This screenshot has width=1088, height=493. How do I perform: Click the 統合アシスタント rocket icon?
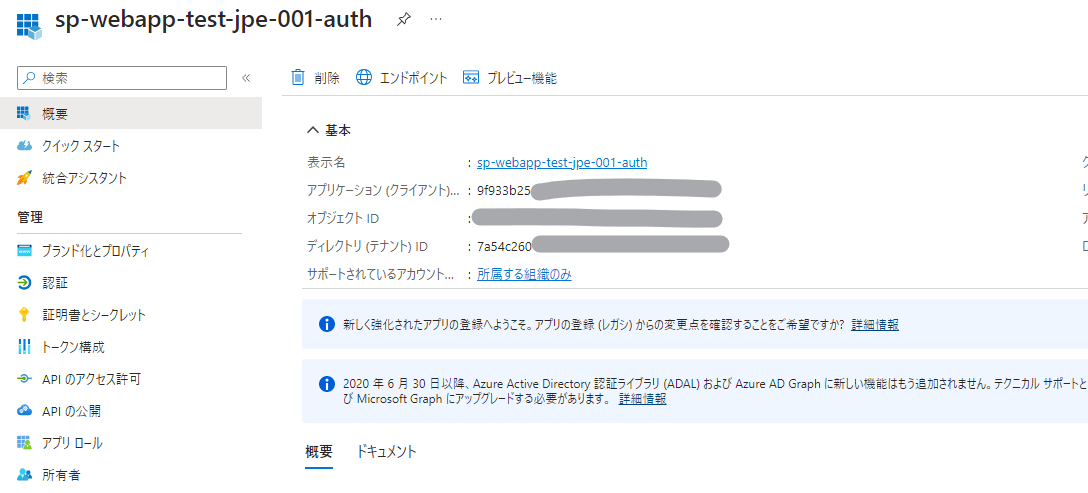[24, 178]
